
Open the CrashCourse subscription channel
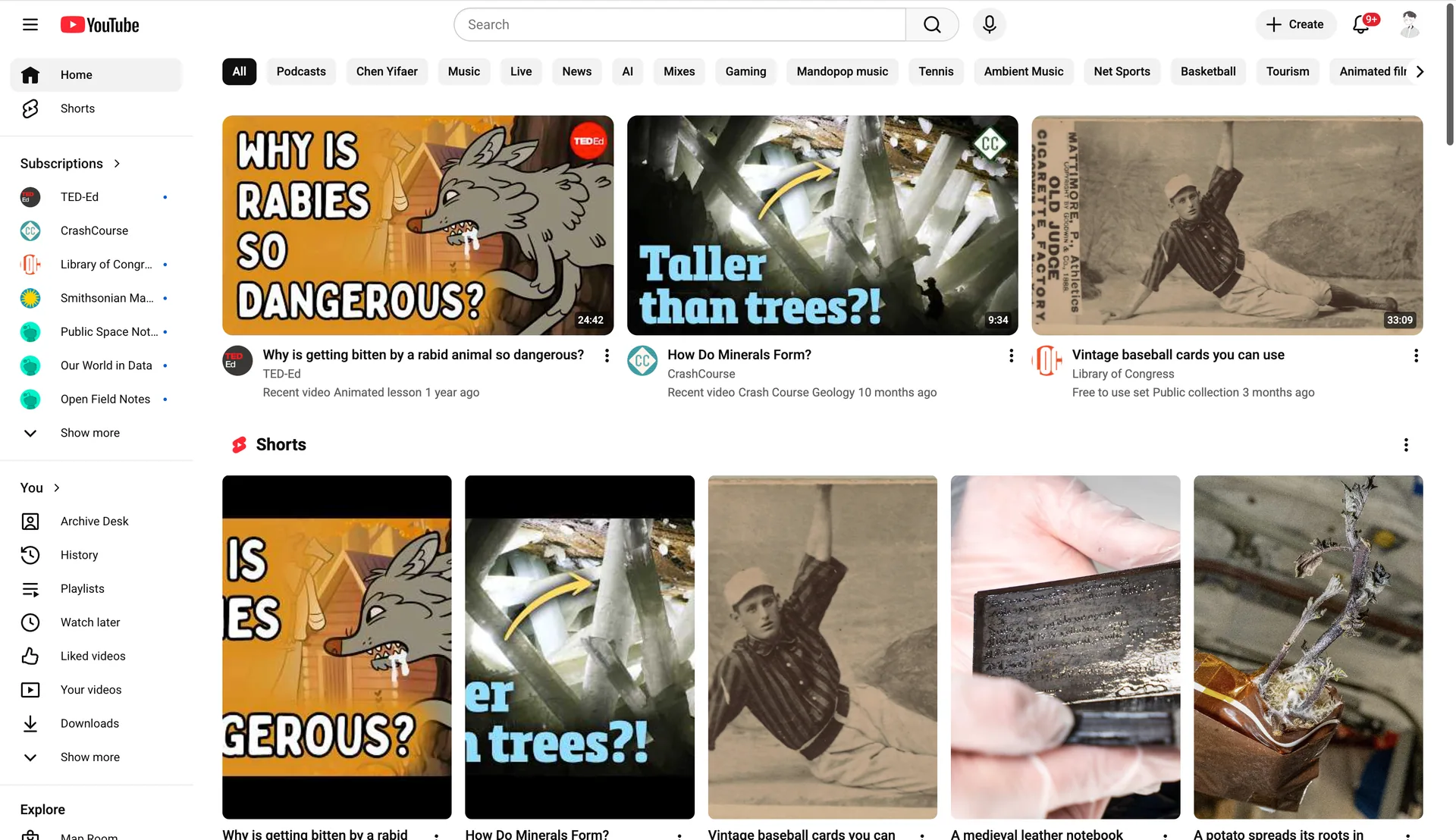point(96,230)
